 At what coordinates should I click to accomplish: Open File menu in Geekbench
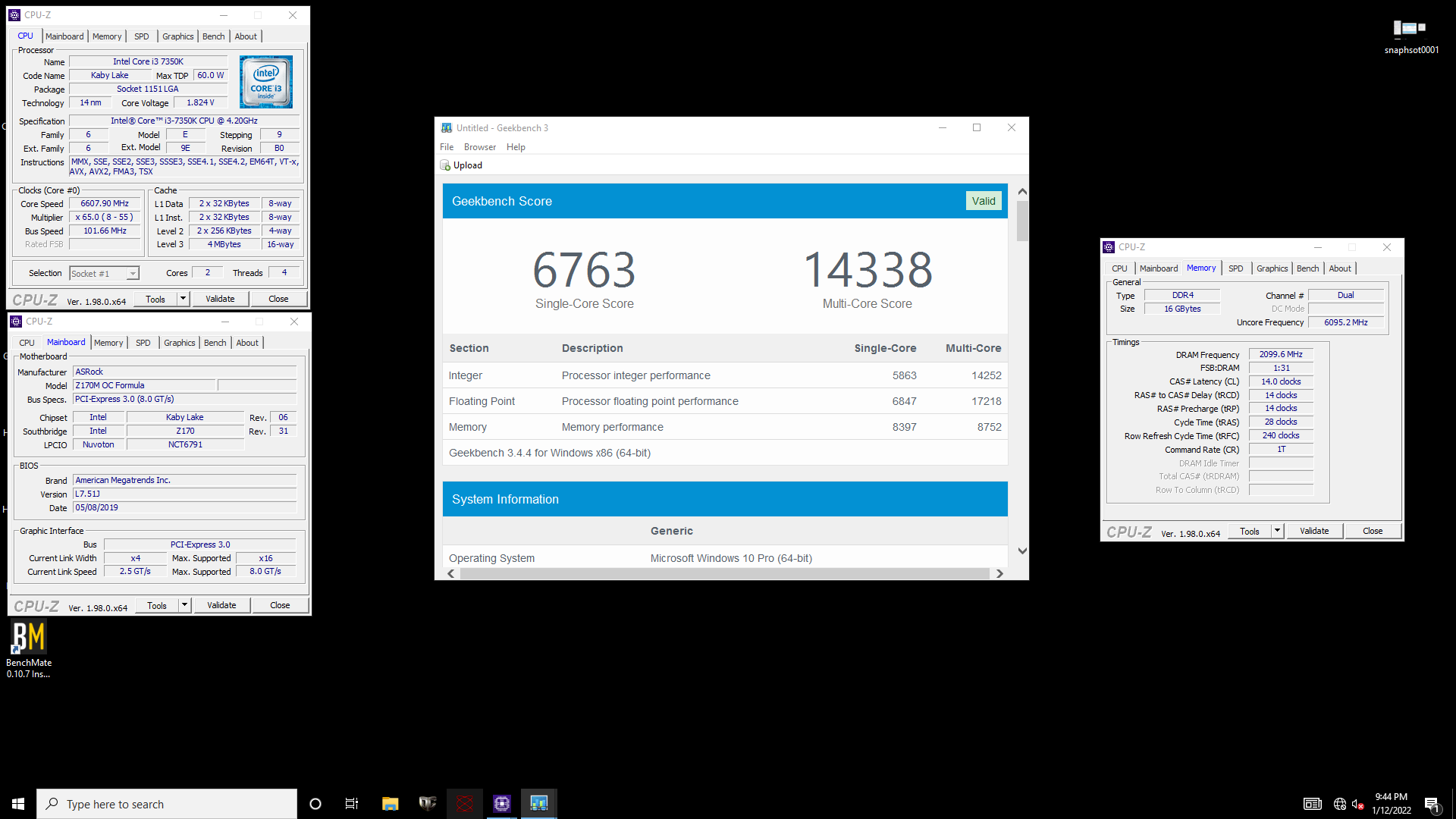click(447, 147)
